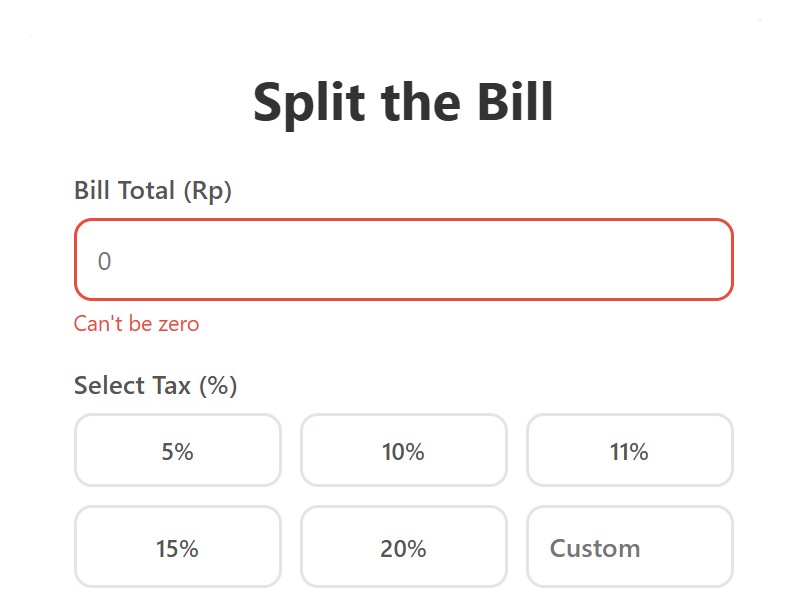Click the Can't be zero error message
The width and height of the screenshot is (805, 611).
point(135,323)
